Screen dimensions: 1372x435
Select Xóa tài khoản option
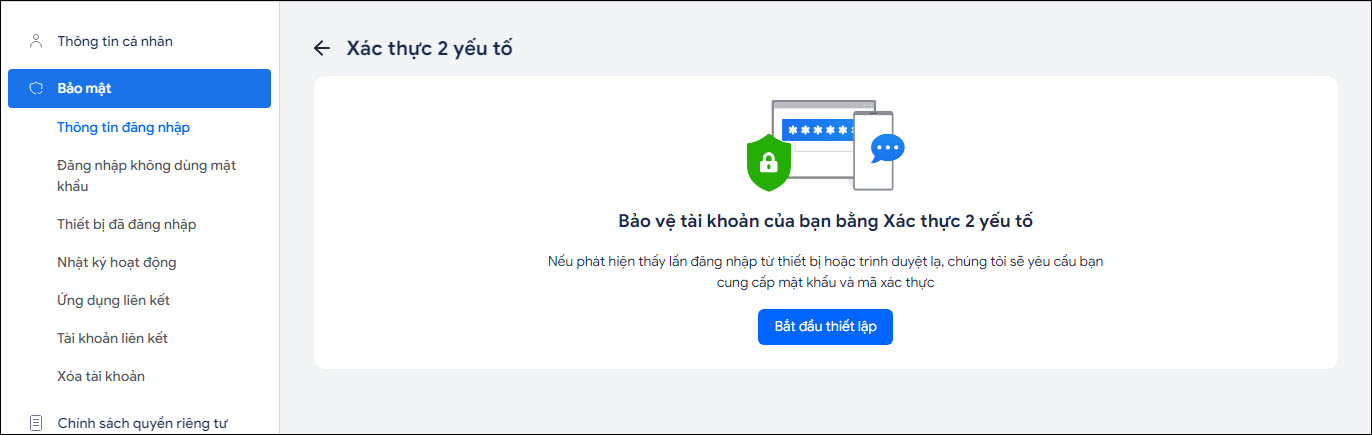[x=102, y=376]
